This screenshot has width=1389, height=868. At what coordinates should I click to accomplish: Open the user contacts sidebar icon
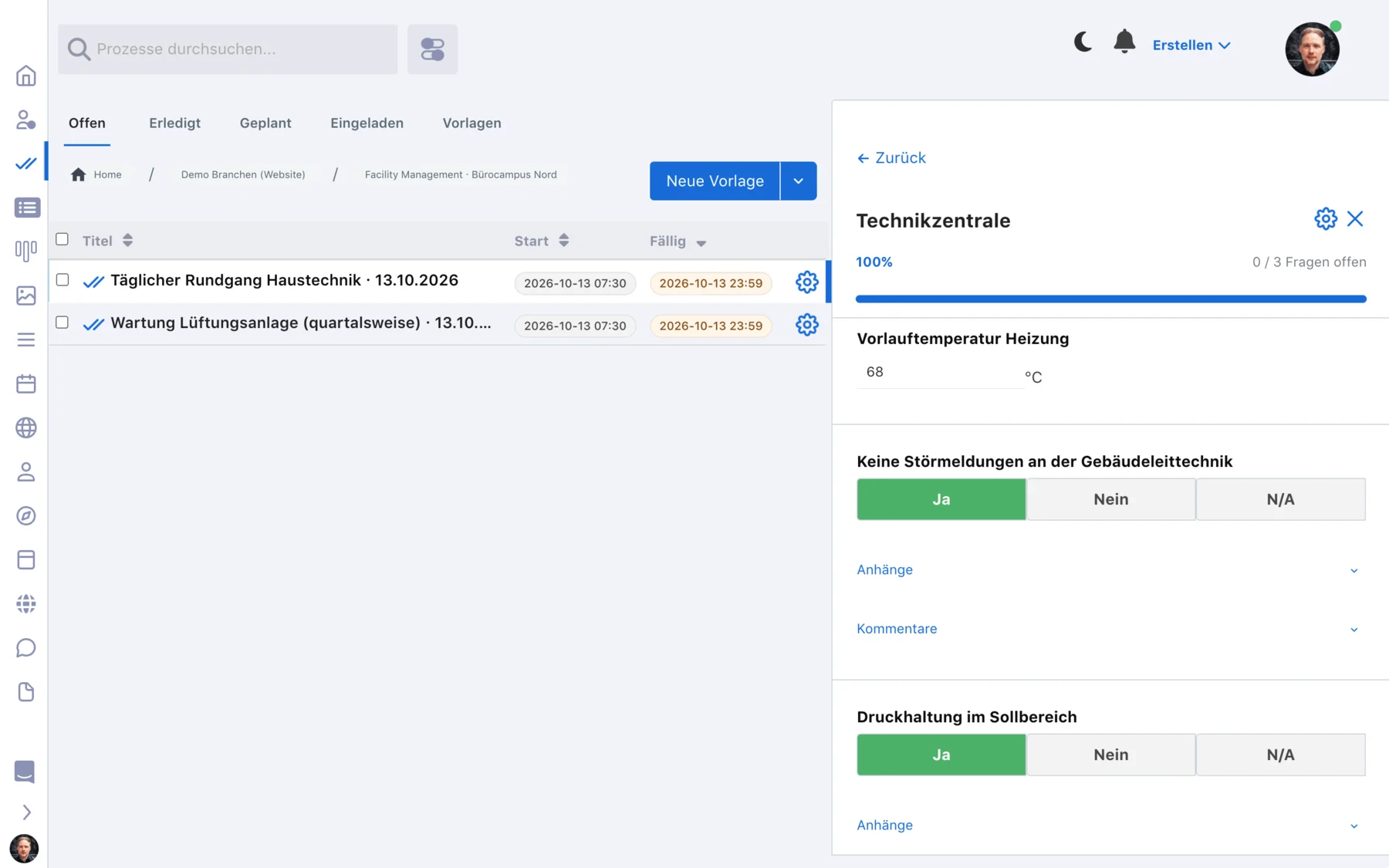[x=25, y=120]
